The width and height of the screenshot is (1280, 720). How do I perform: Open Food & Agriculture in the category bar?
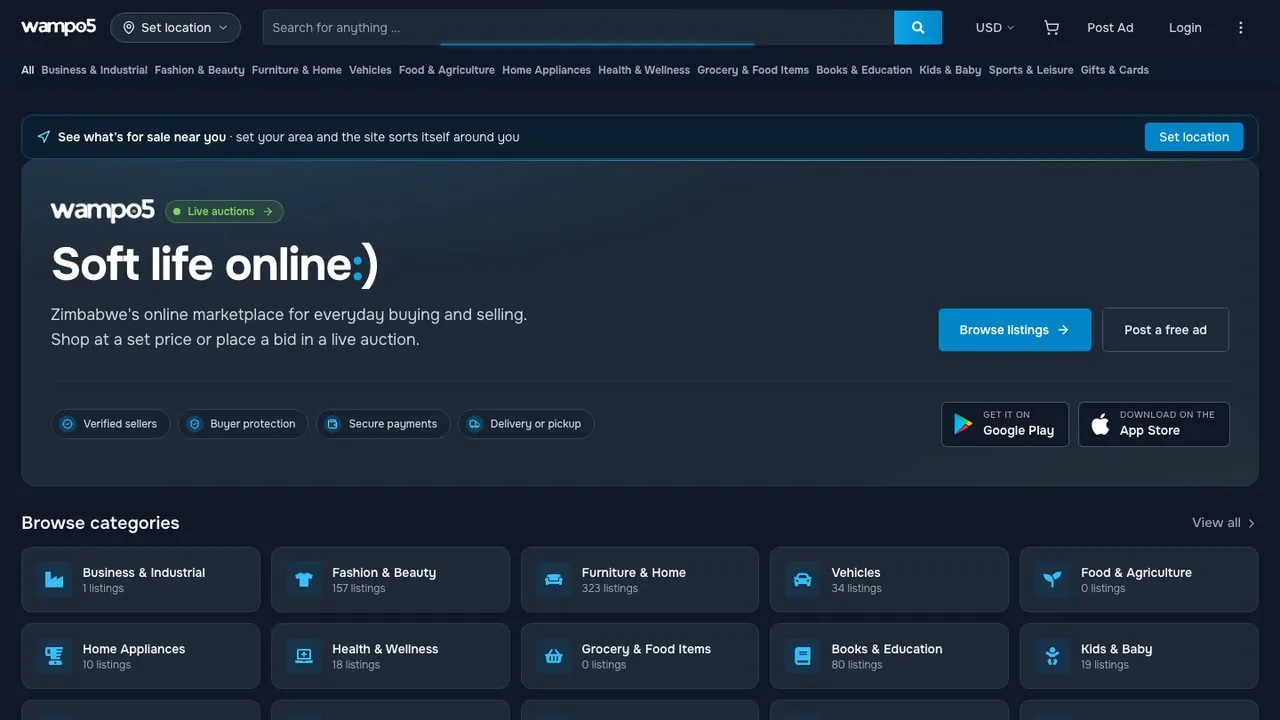pyautogui.click(x=447, y=70)
